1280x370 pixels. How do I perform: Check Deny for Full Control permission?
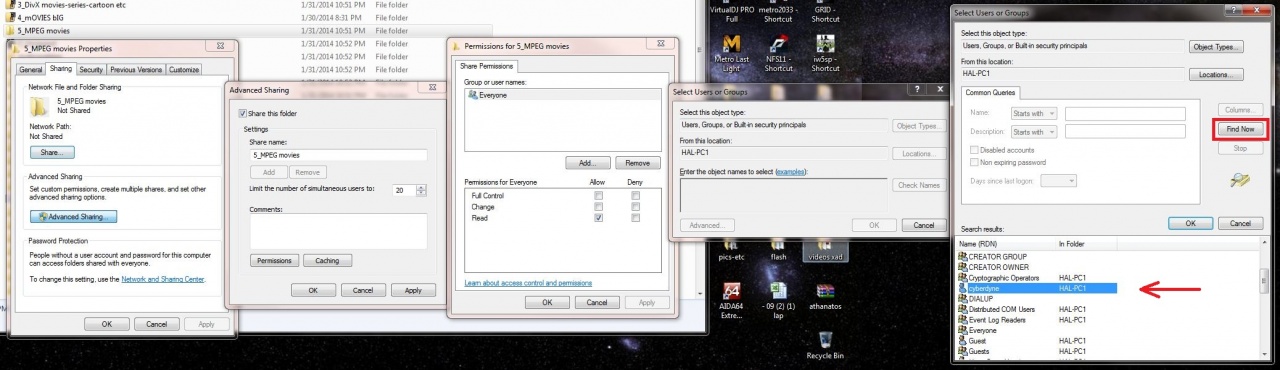point(635,195)
